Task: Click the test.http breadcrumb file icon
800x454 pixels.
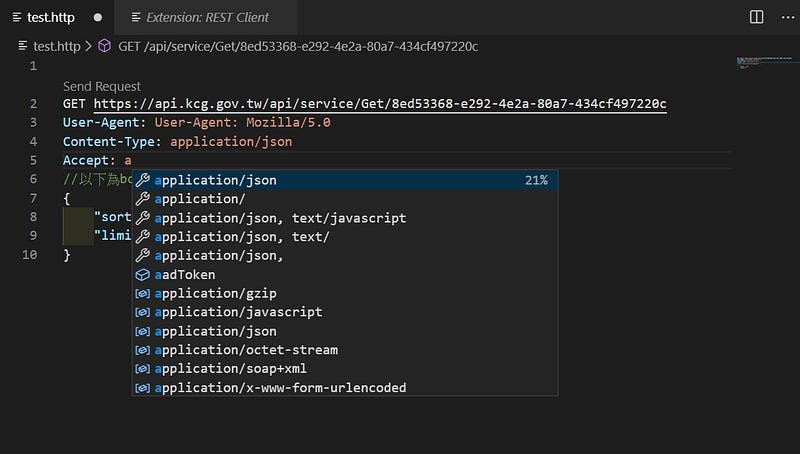Action: [x=23, y=46]
